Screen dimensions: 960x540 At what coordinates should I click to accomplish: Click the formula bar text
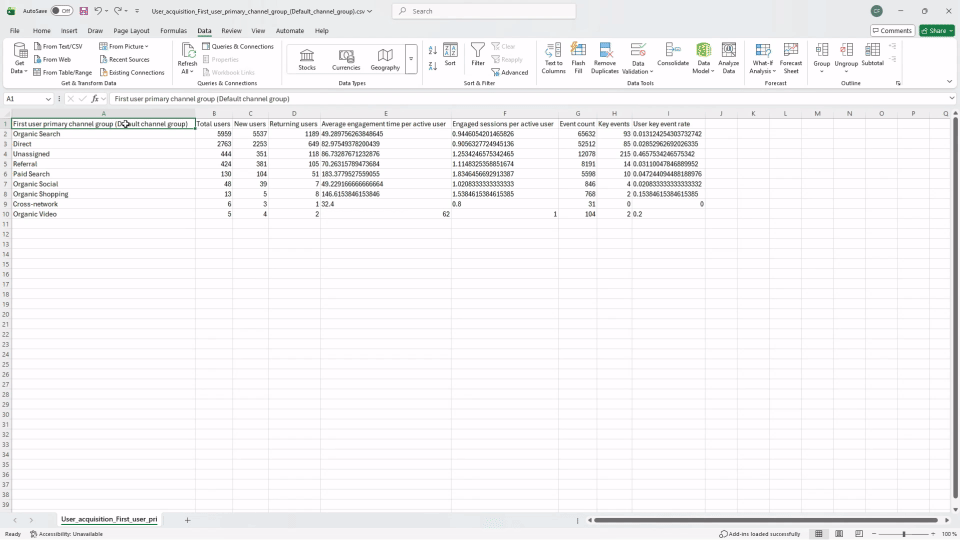[201, 99]
